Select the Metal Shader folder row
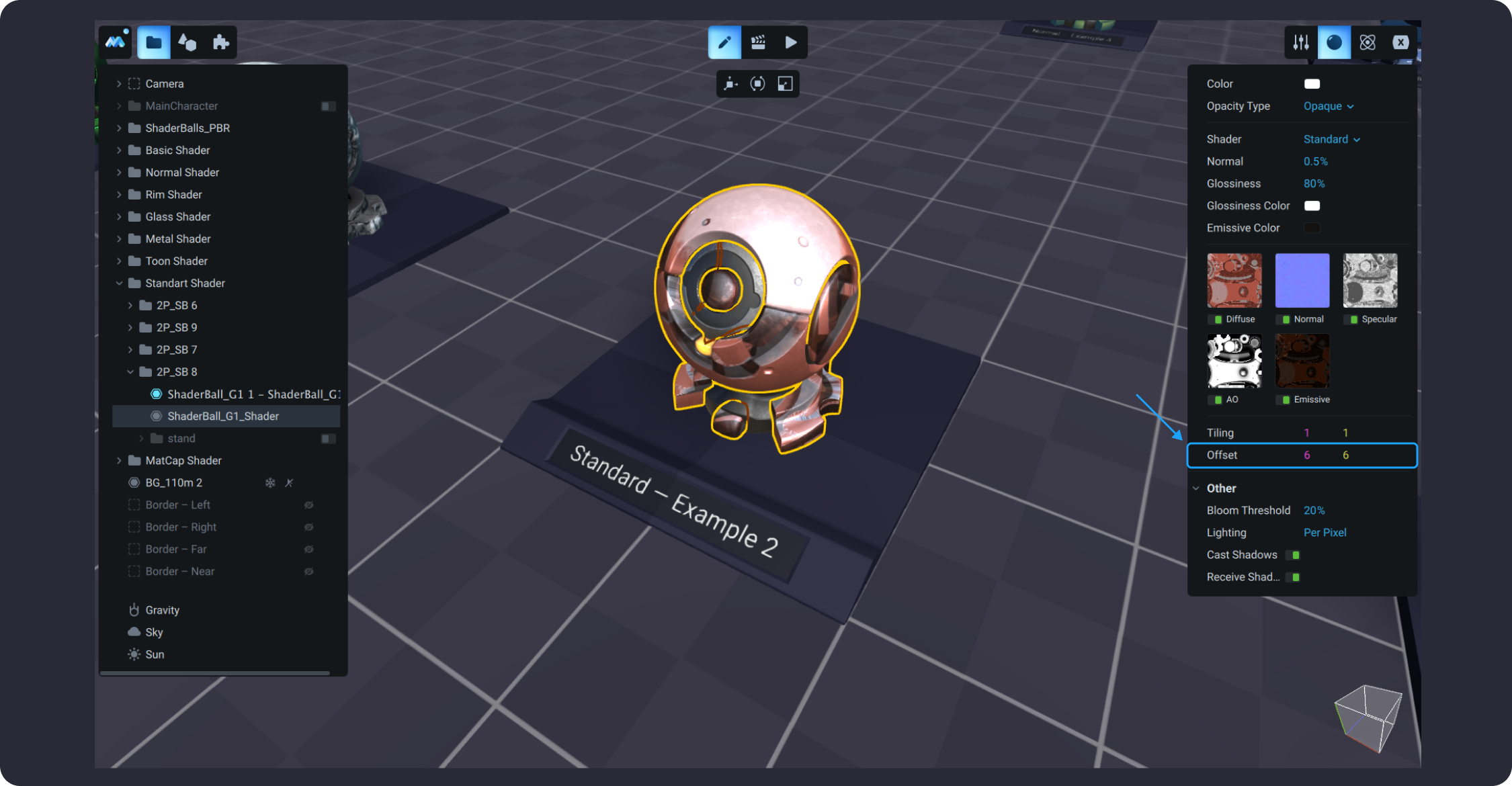The height and width of the screenshot is (786, 1512). point(226,239)
